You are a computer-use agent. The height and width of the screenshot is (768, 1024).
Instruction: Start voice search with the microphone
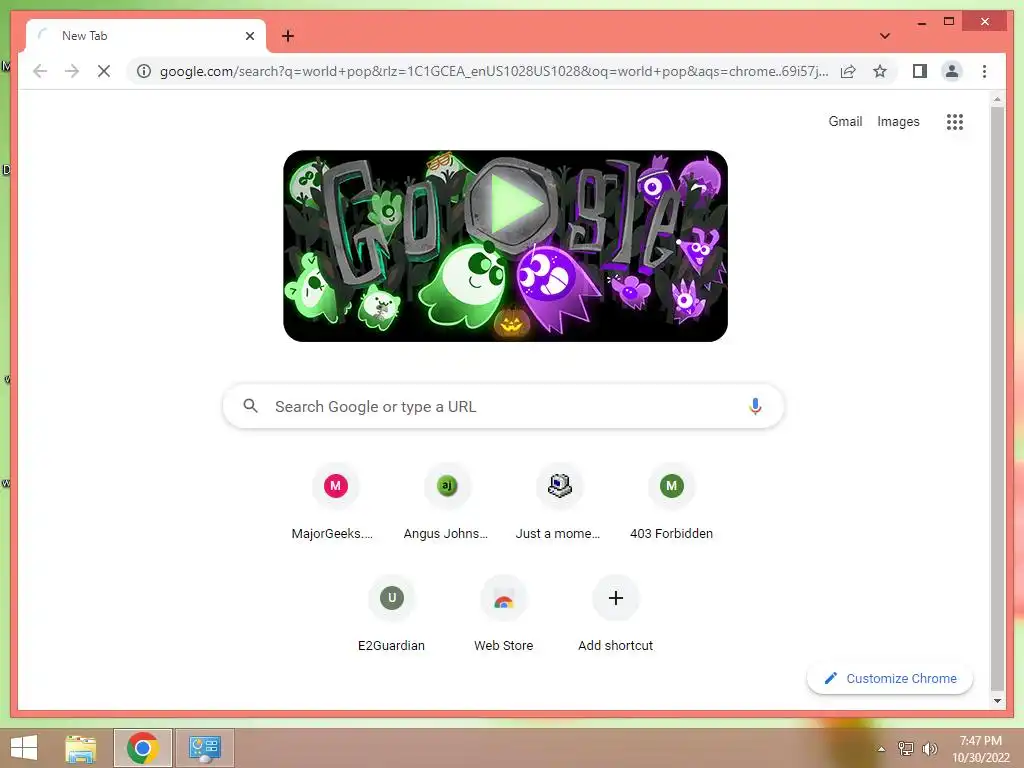click(x=755, y=406)
